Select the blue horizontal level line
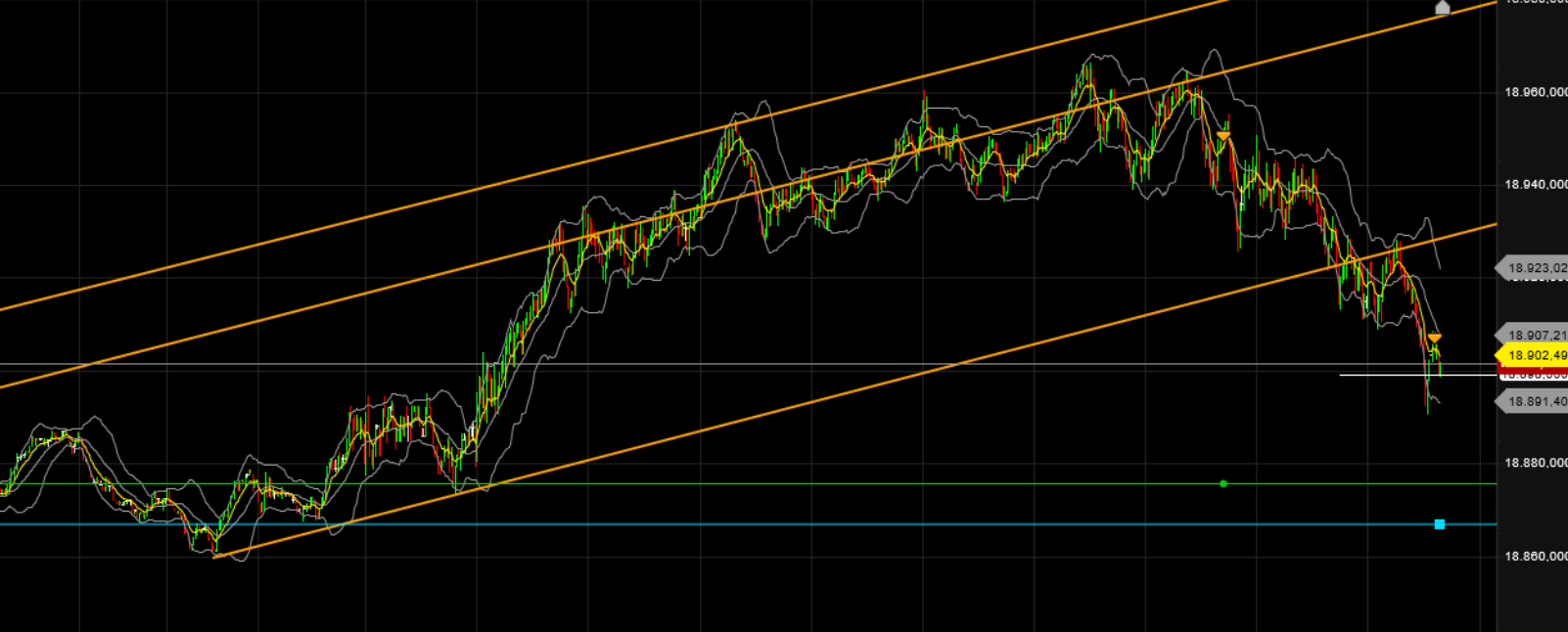Image resolution: width=1568 pixels, height=632 pixels. click(748, 524)
